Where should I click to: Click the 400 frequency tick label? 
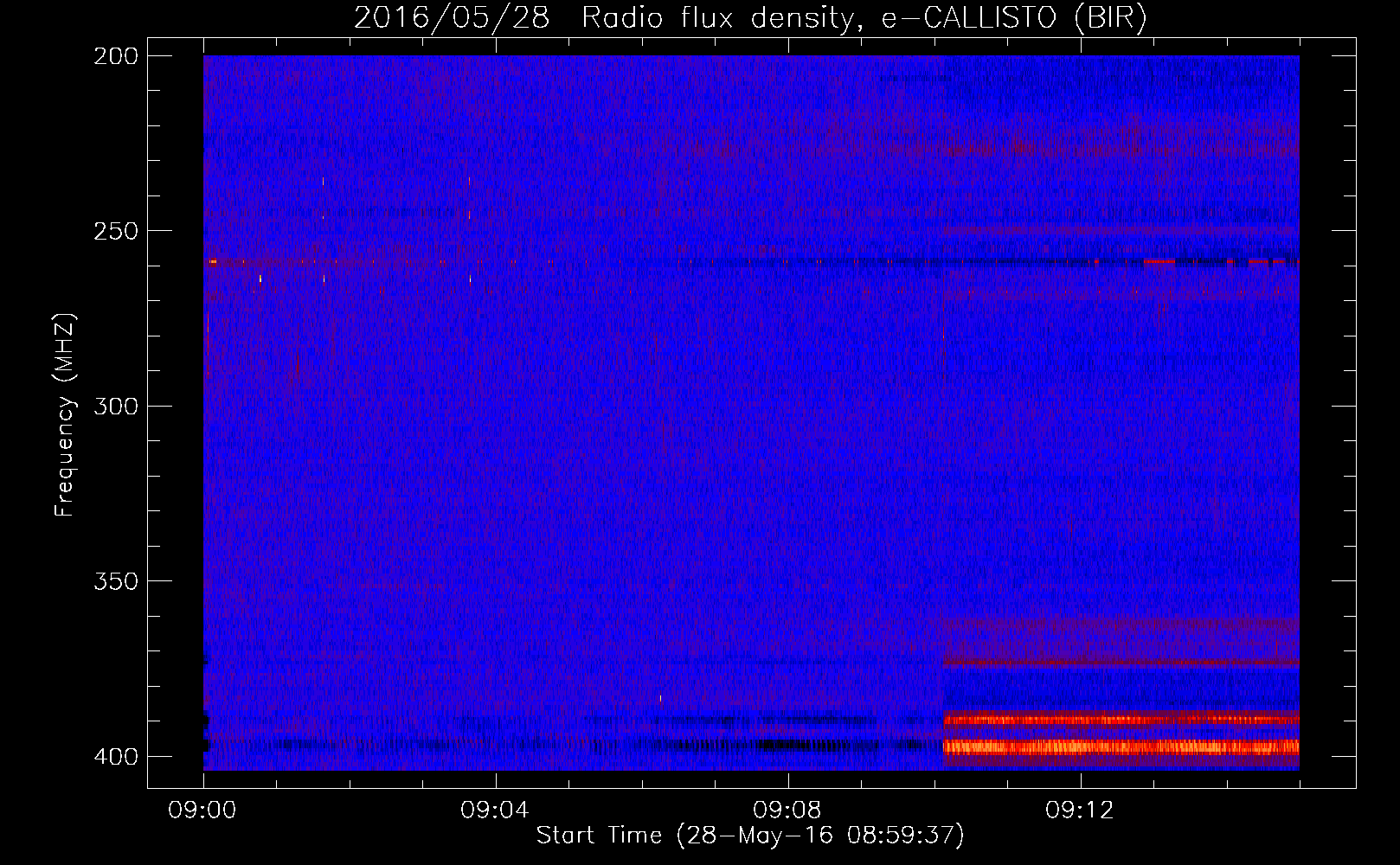pyautogui.click(x=116, y=756)
